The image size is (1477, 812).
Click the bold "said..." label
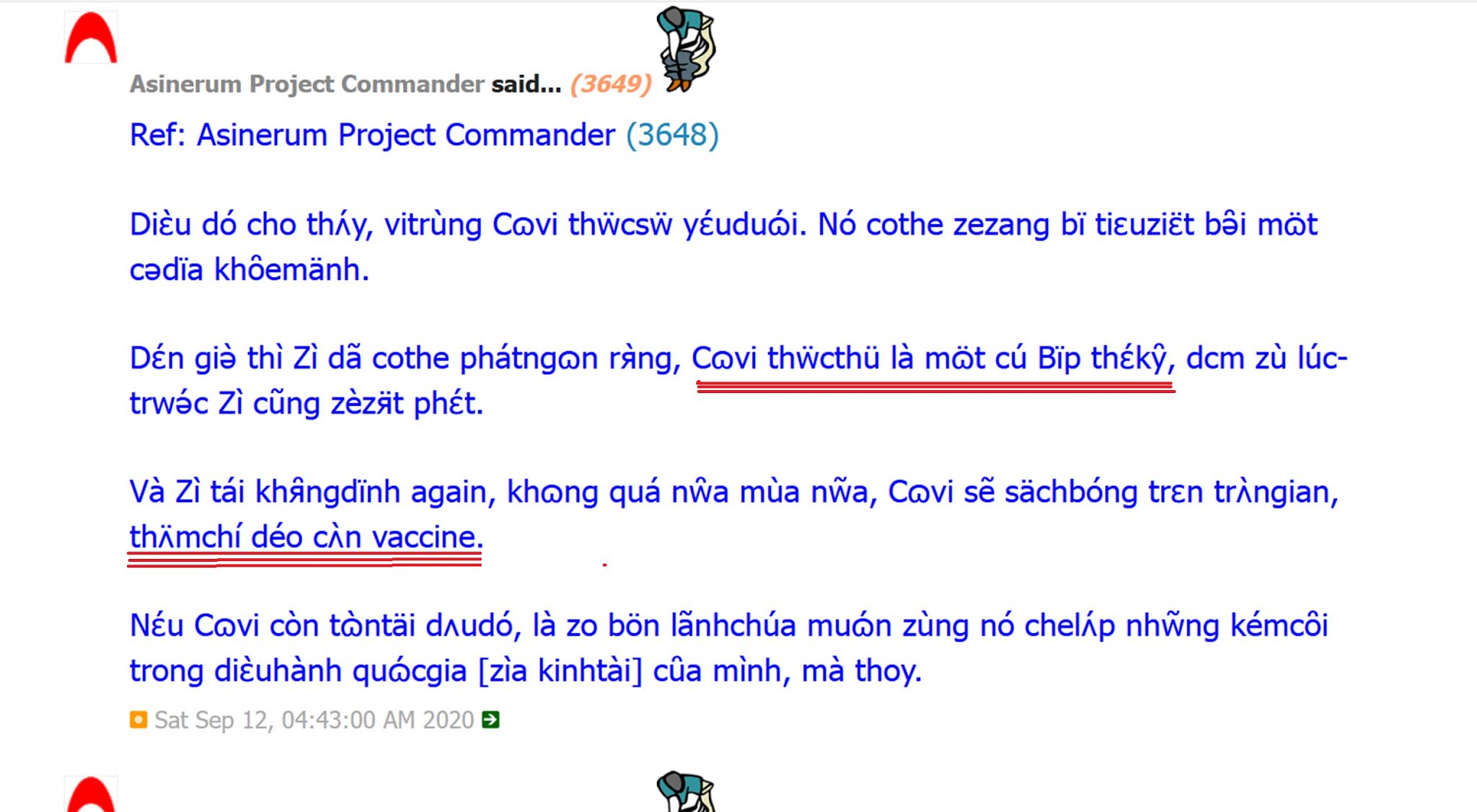click(x=526, y=84)
